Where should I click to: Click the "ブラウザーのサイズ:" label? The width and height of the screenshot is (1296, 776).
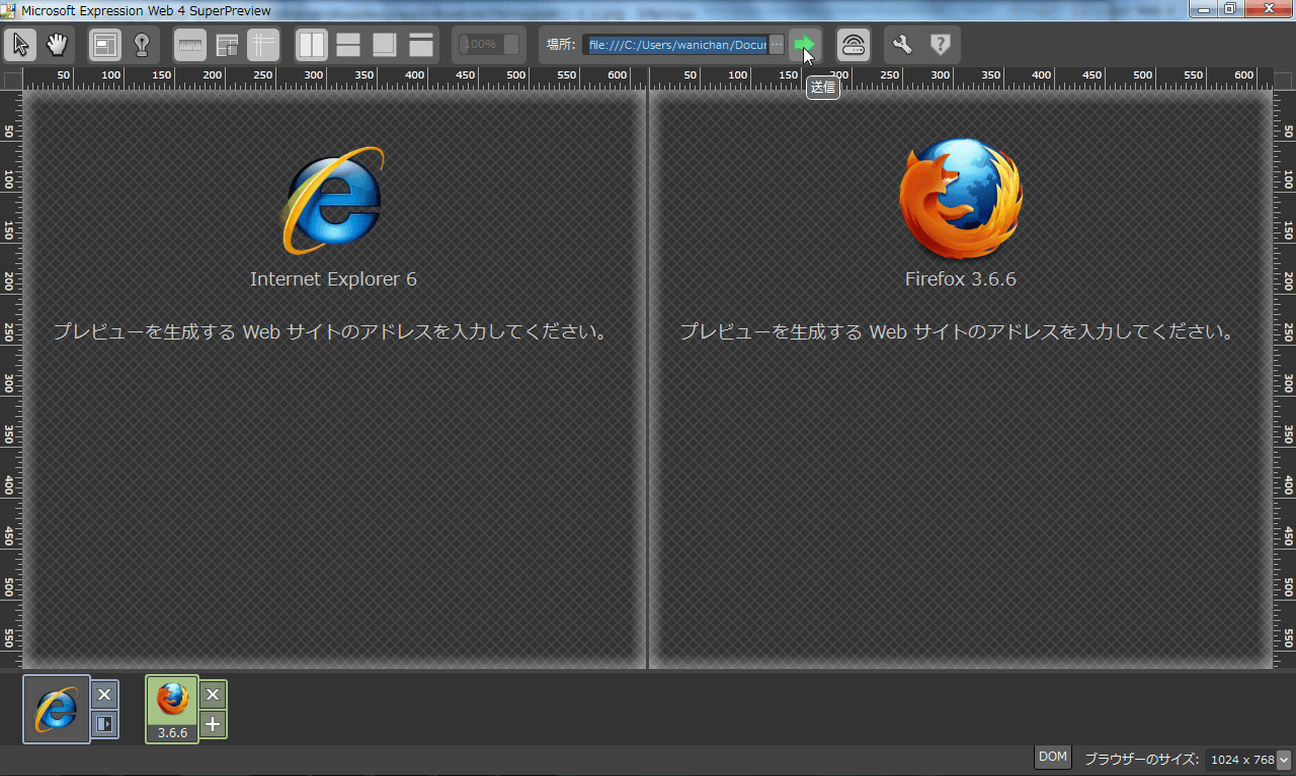[1141, 760]
